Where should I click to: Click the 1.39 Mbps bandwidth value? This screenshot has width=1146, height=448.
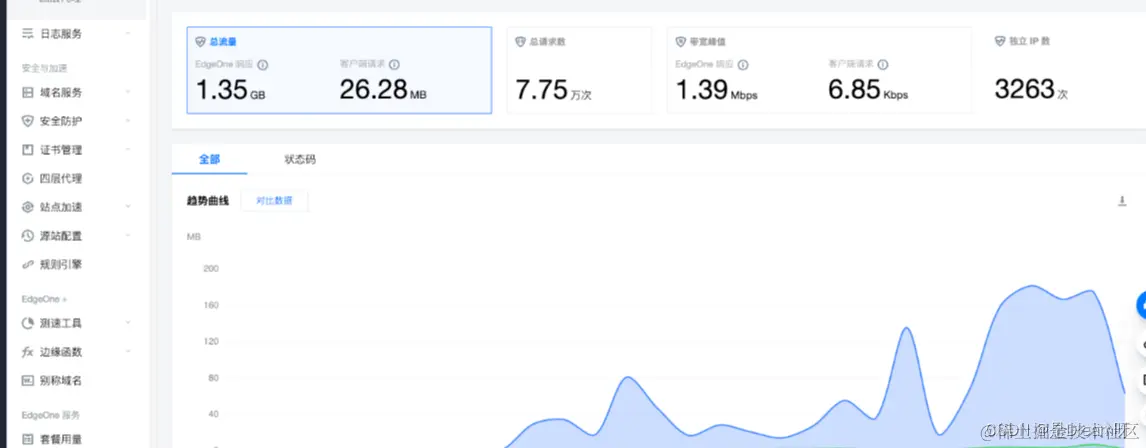click(x=716, y=90)
